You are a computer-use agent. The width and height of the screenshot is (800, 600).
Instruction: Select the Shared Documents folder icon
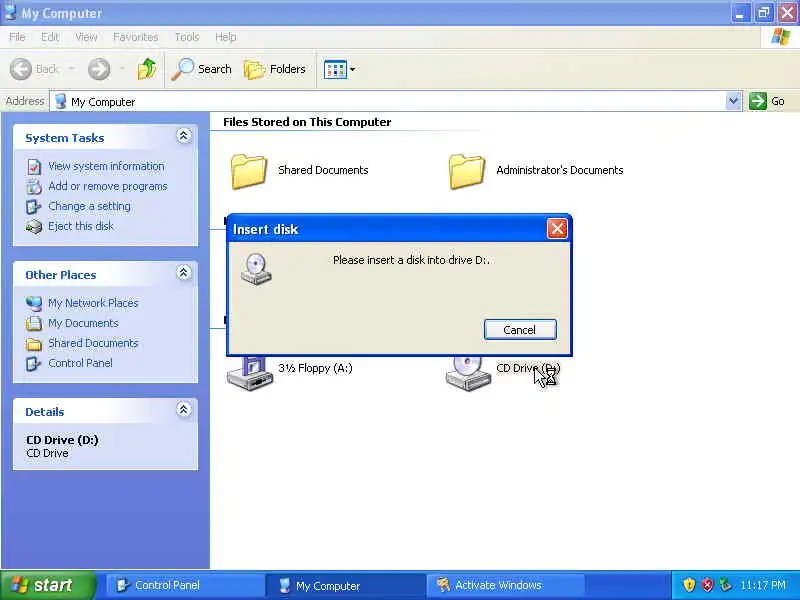[248, 171]
